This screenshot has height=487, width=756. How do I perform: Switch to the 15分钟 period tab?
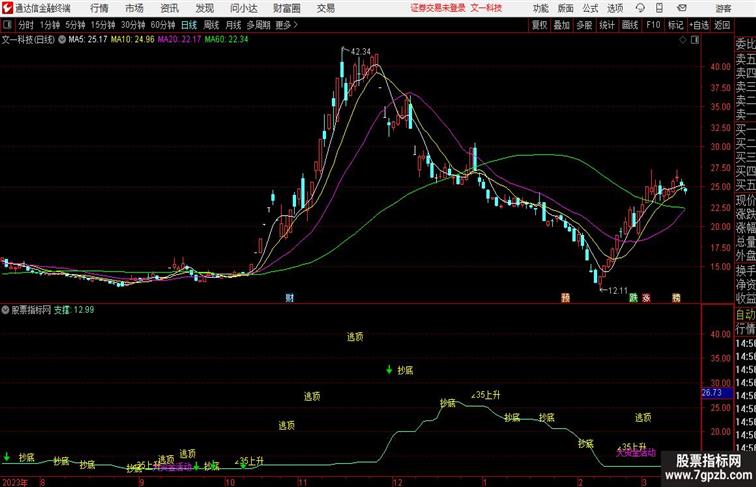(x=103, y=25)
